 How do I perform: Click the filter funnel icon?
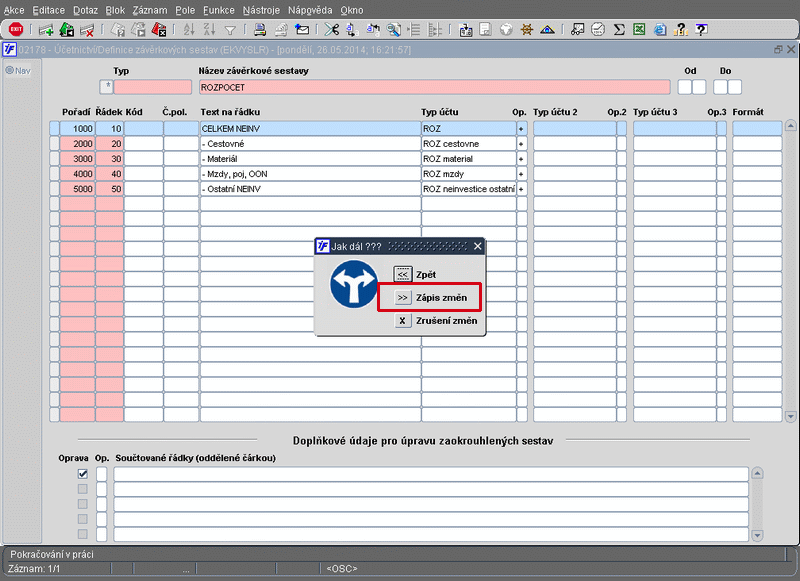click(230, 30)
